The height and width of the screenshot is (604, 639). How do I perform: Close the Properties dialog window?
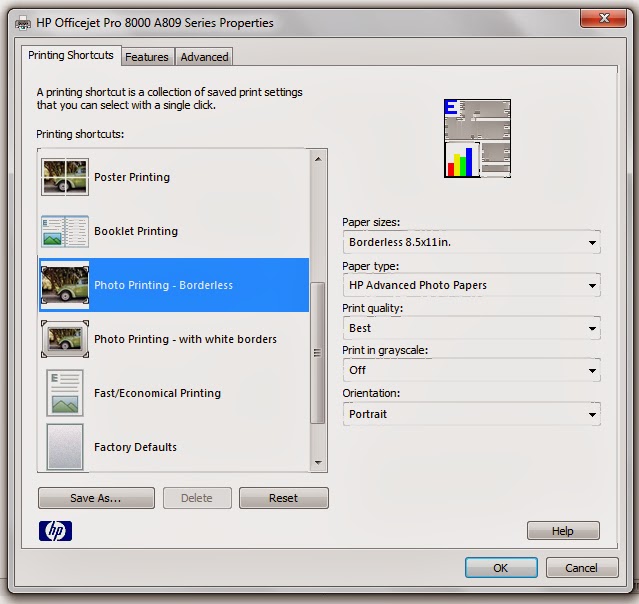pyautogui.click(x=604, y=18)
